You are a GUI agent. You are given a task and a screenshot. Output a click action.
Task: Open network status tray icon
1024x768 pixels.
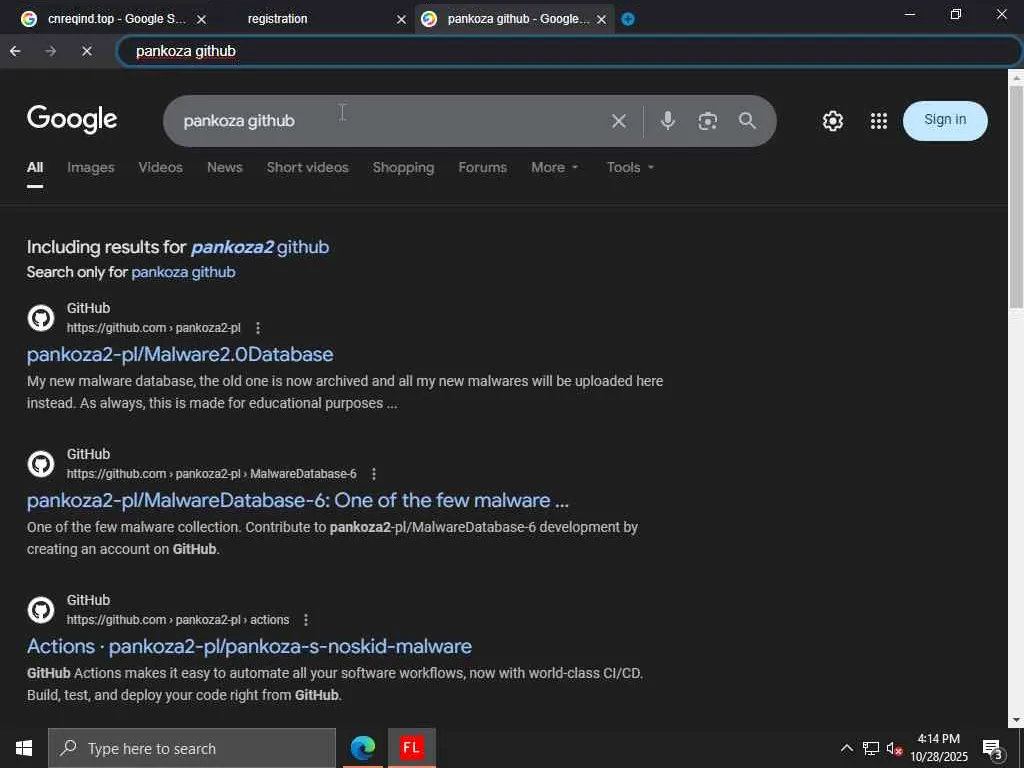(x=870, y=748)
